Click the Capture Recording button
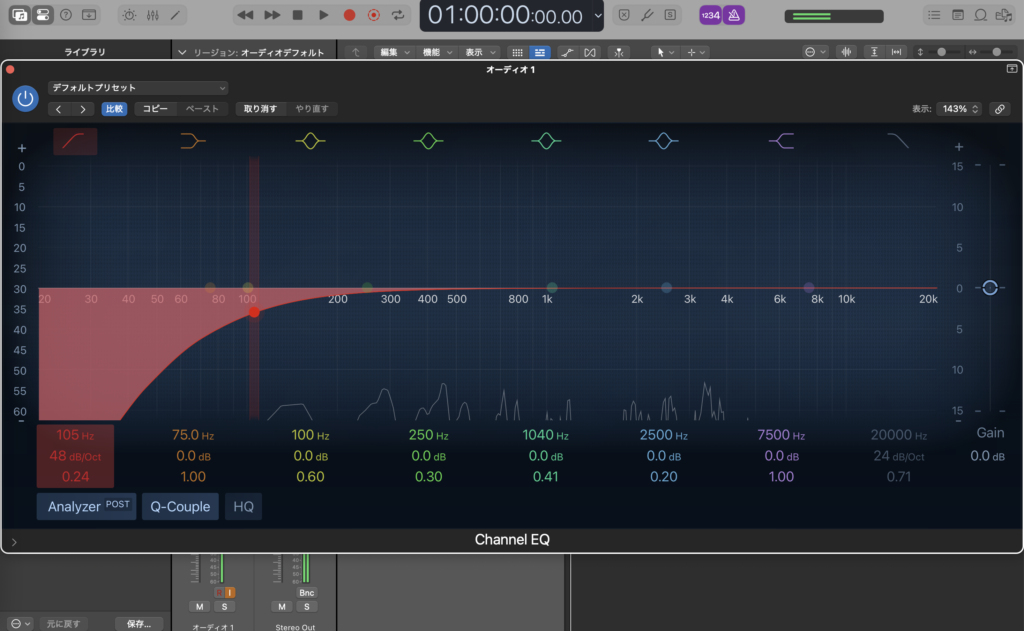Screen dimensions: 1024x631 (x=374, y=15)
